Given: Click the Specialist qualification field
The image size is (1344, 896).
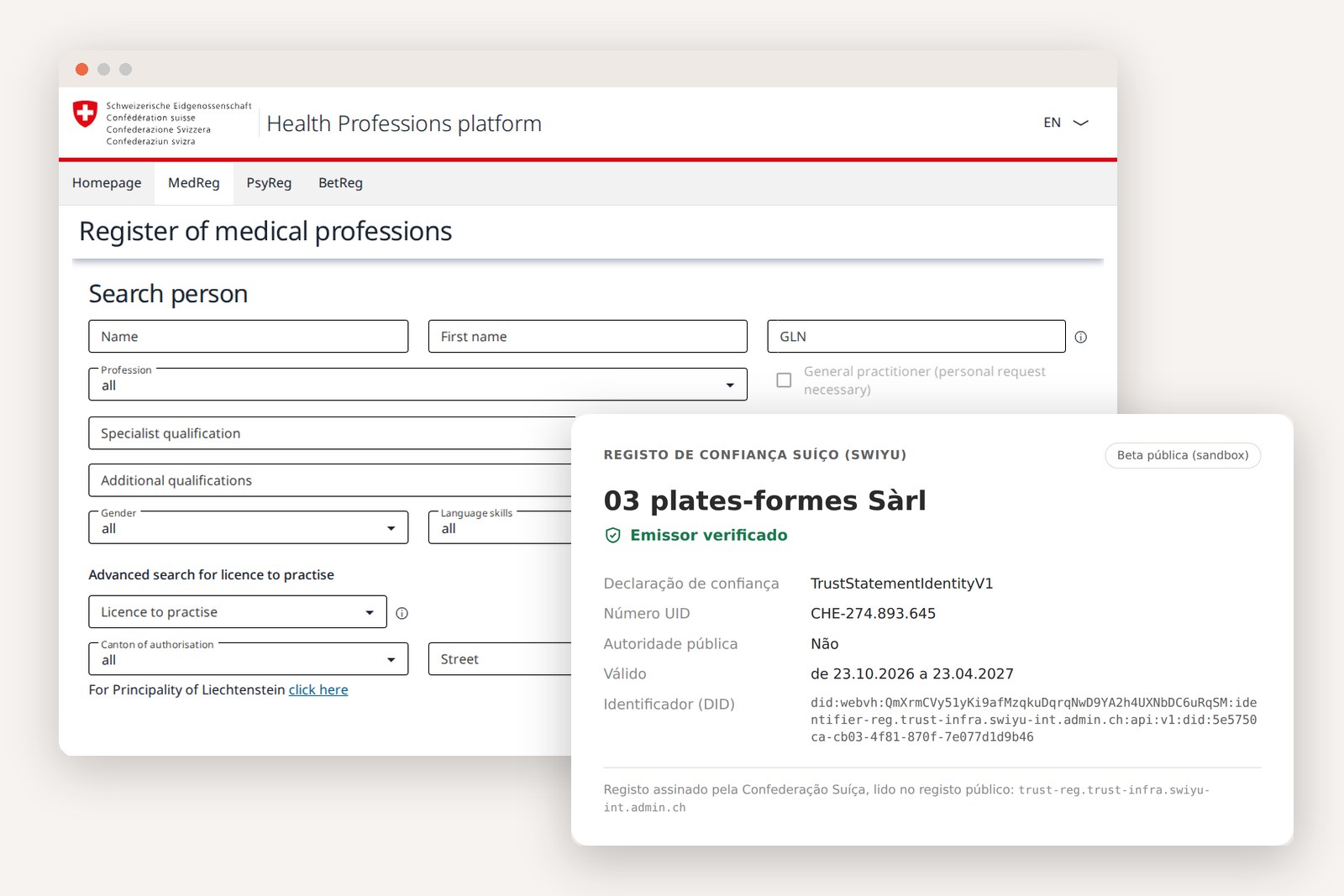Looking at the screenshot, I should point(331,433).
